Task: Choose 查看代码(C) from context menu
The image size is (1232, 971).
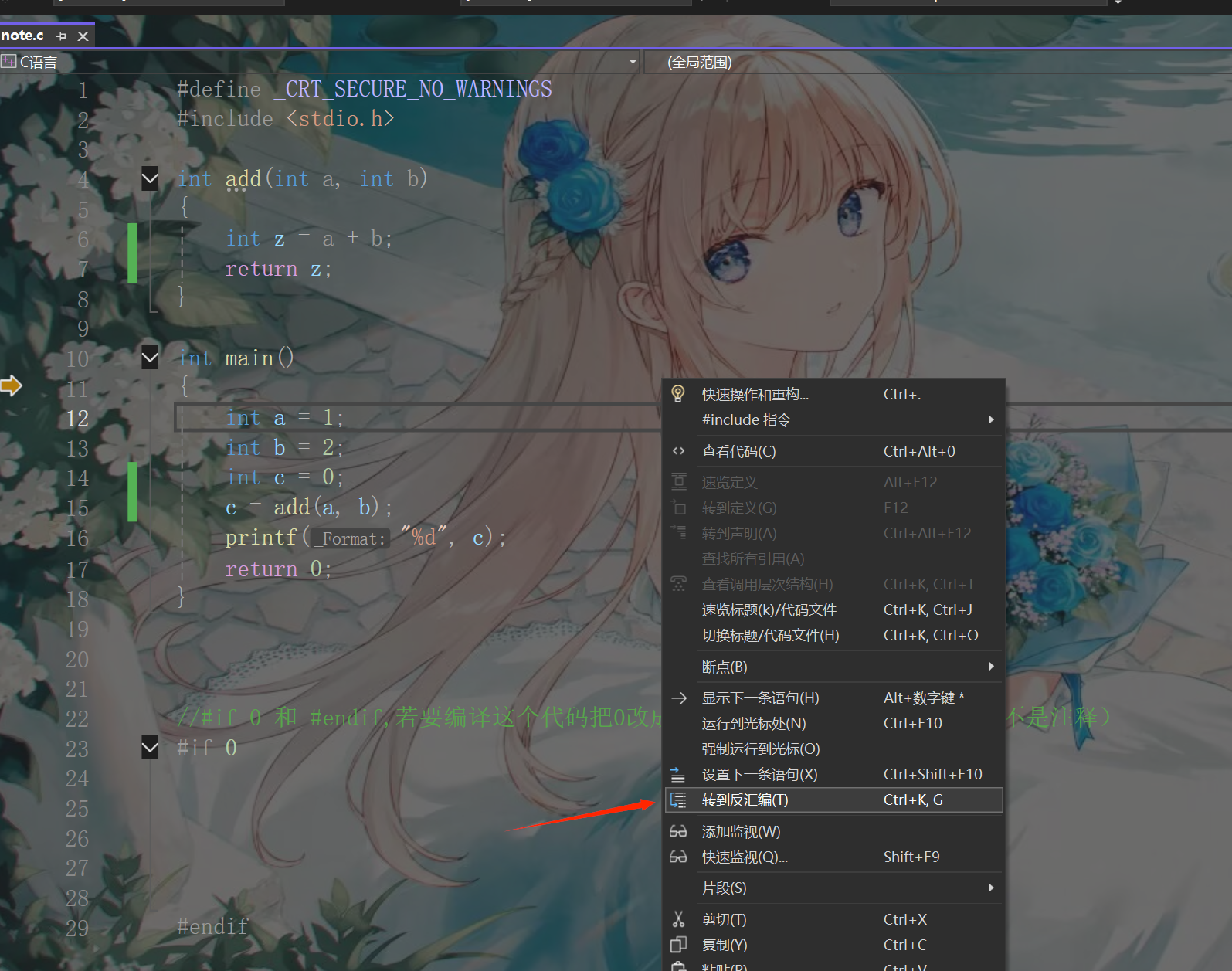Action: [x=833, y=451]
